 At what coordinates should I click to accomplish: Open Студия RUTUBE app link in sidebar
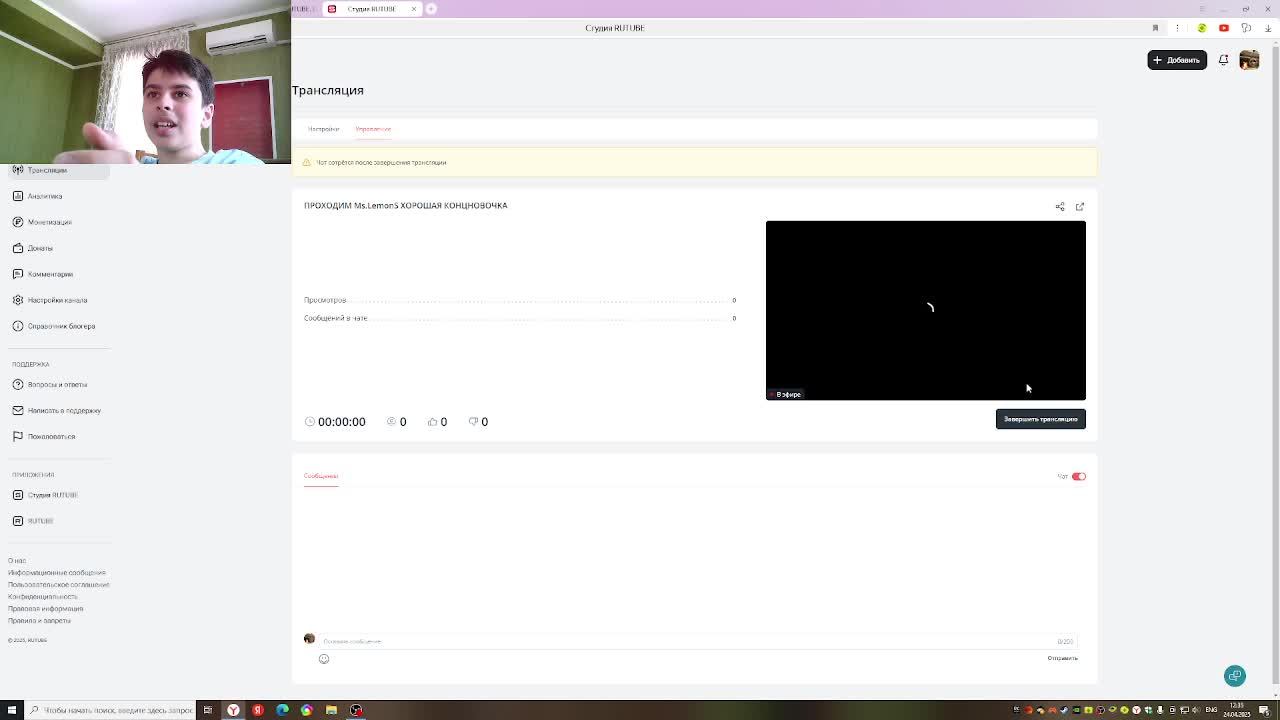pos(52,495)
